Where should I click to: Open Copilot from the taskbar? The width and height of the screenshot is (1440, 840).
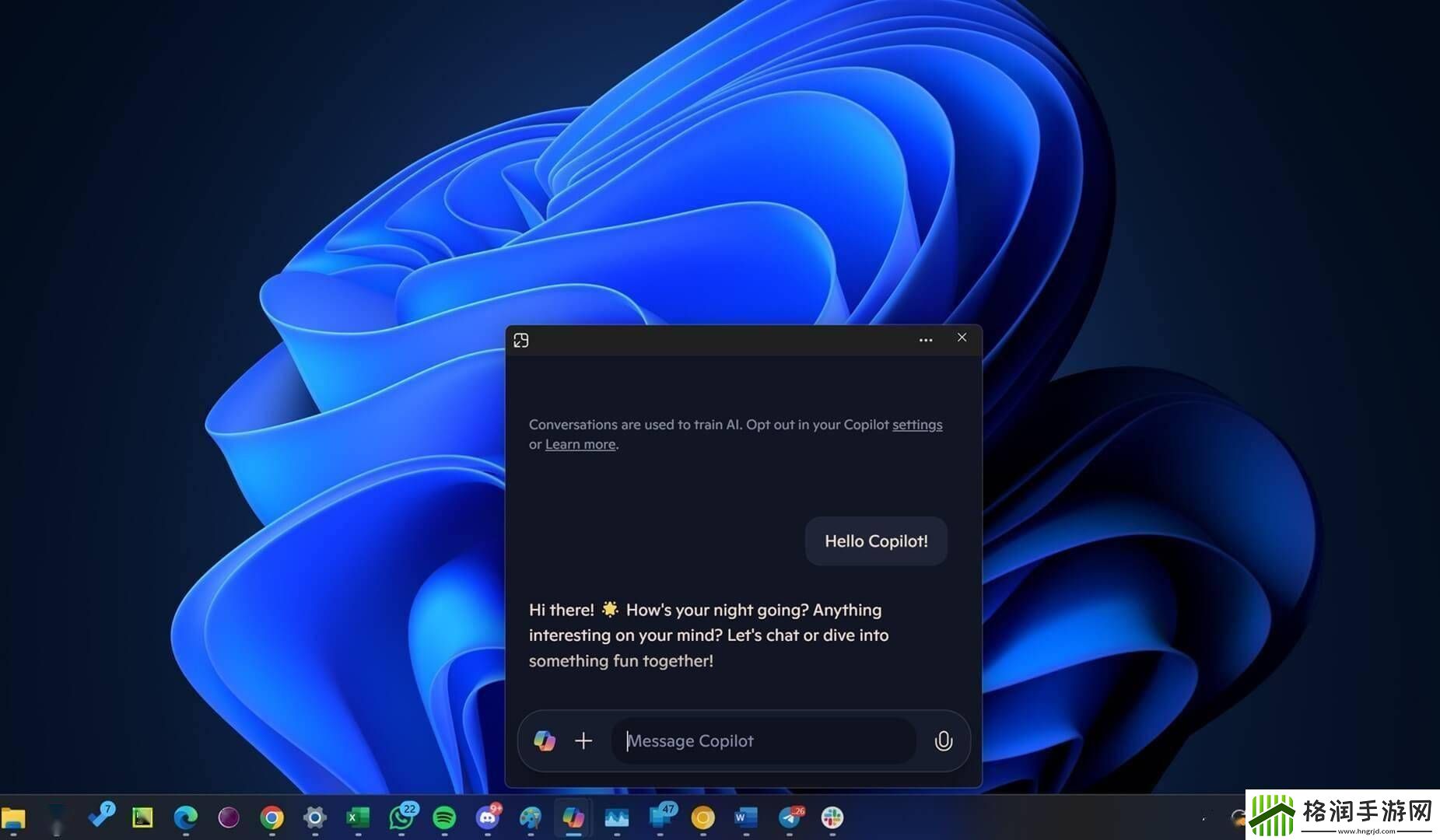point(573,818)
